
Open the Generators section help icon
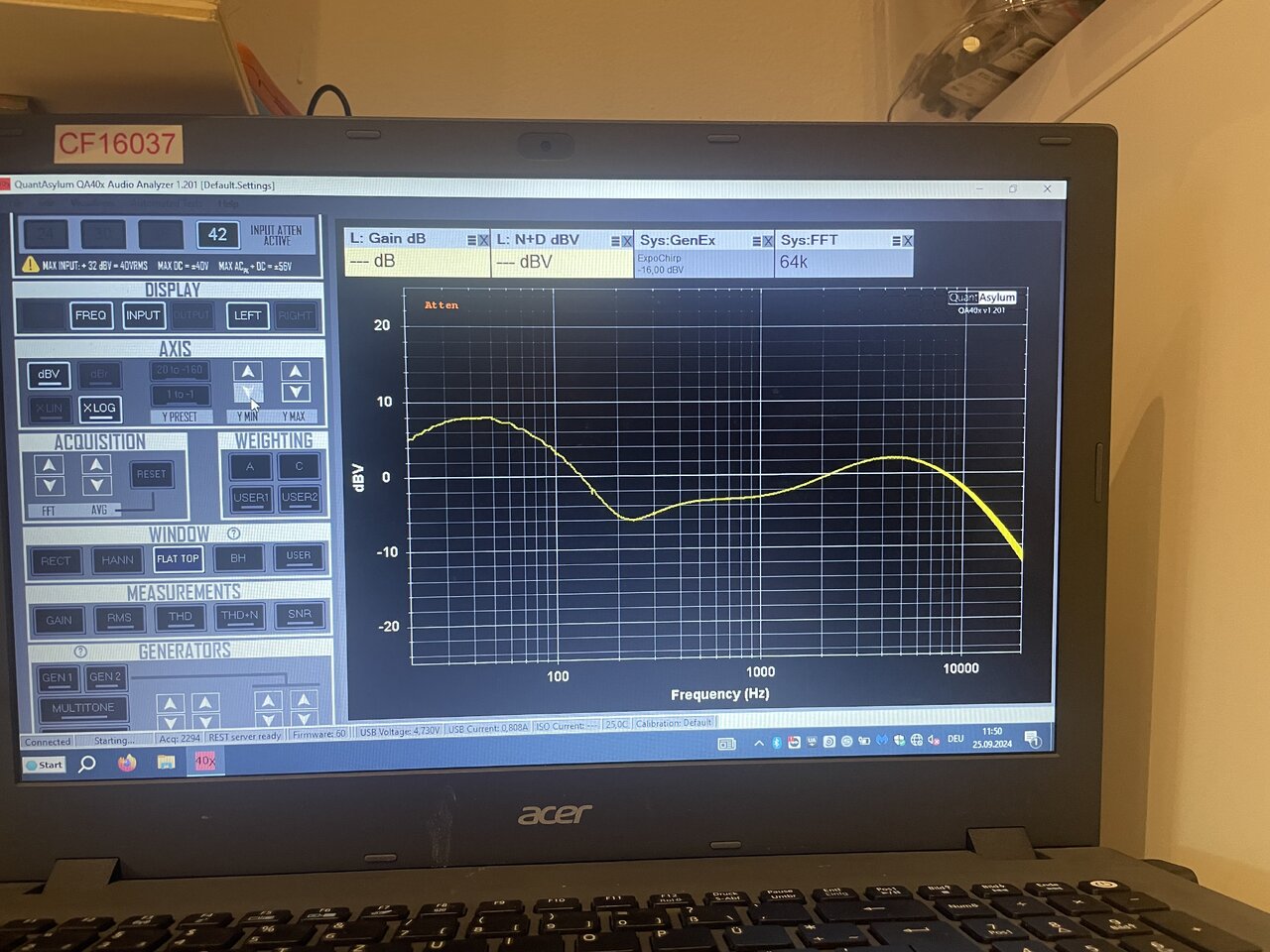pos(81,652)
